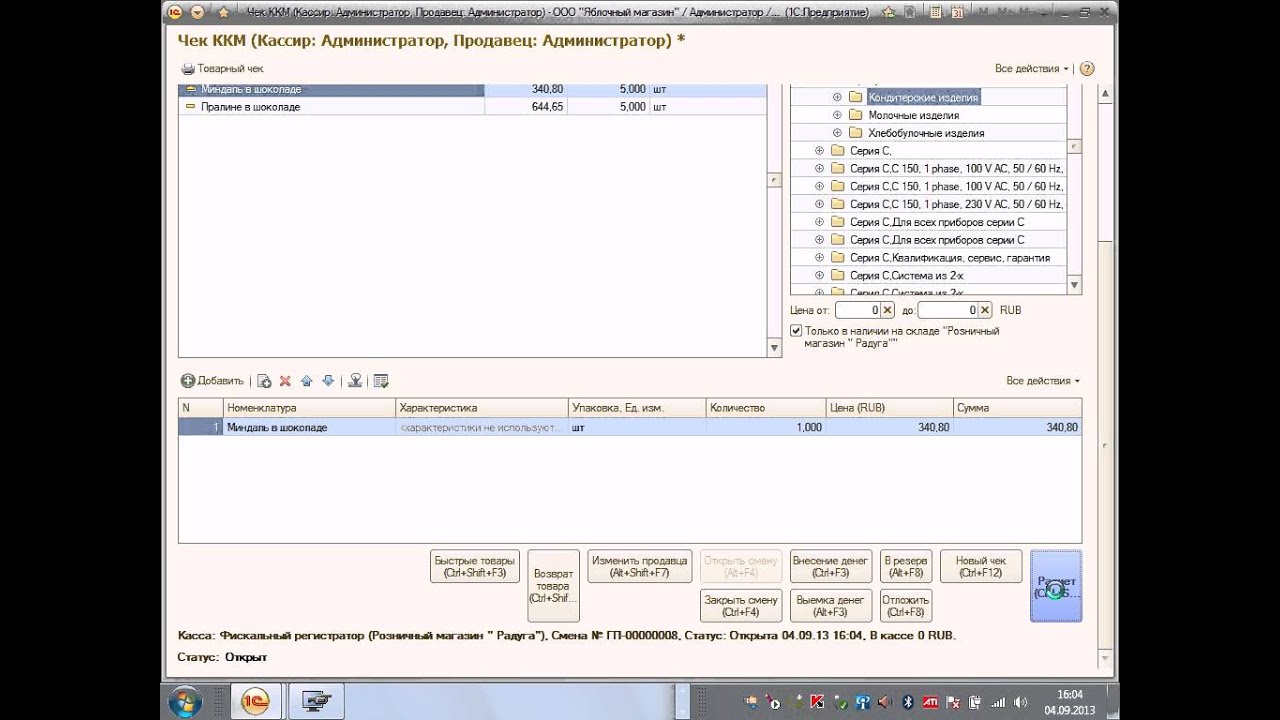Viewport: 1280px width, 720px height.
Task: Expand Кондитерские изделия tree node
Action: pos(838,97)
